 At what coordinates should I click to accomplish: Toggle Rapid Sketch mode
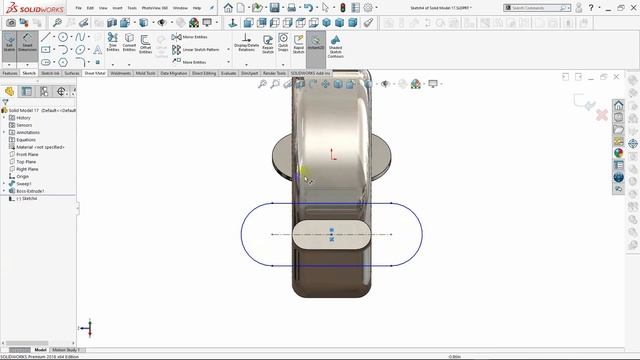(298, 44)
